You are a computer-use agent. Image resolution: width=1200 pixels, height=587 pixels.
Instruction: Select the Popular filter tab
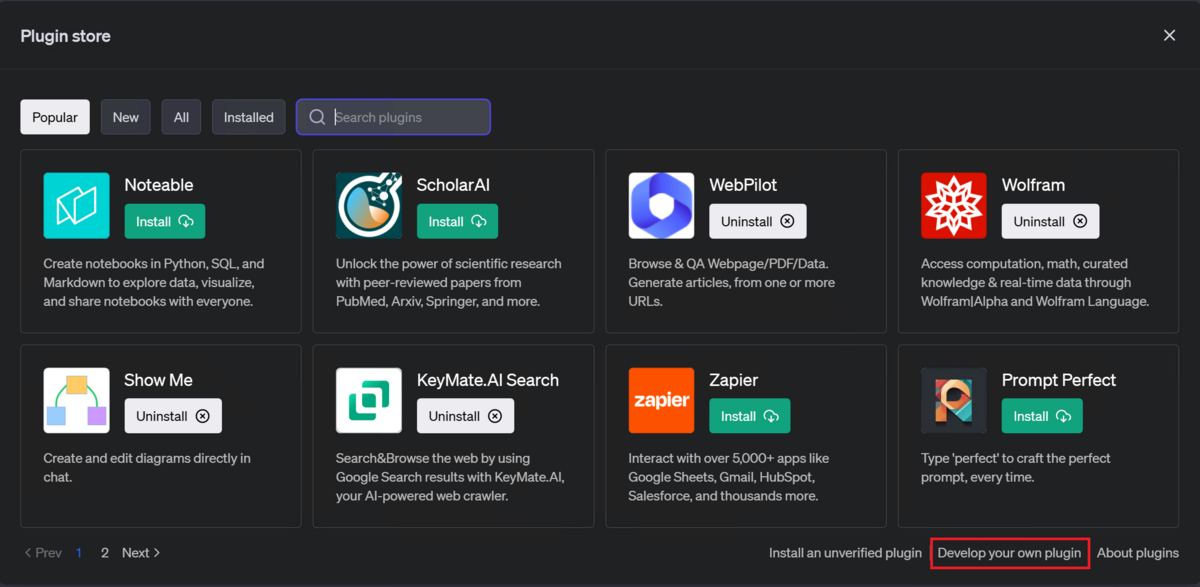[55, 117]
